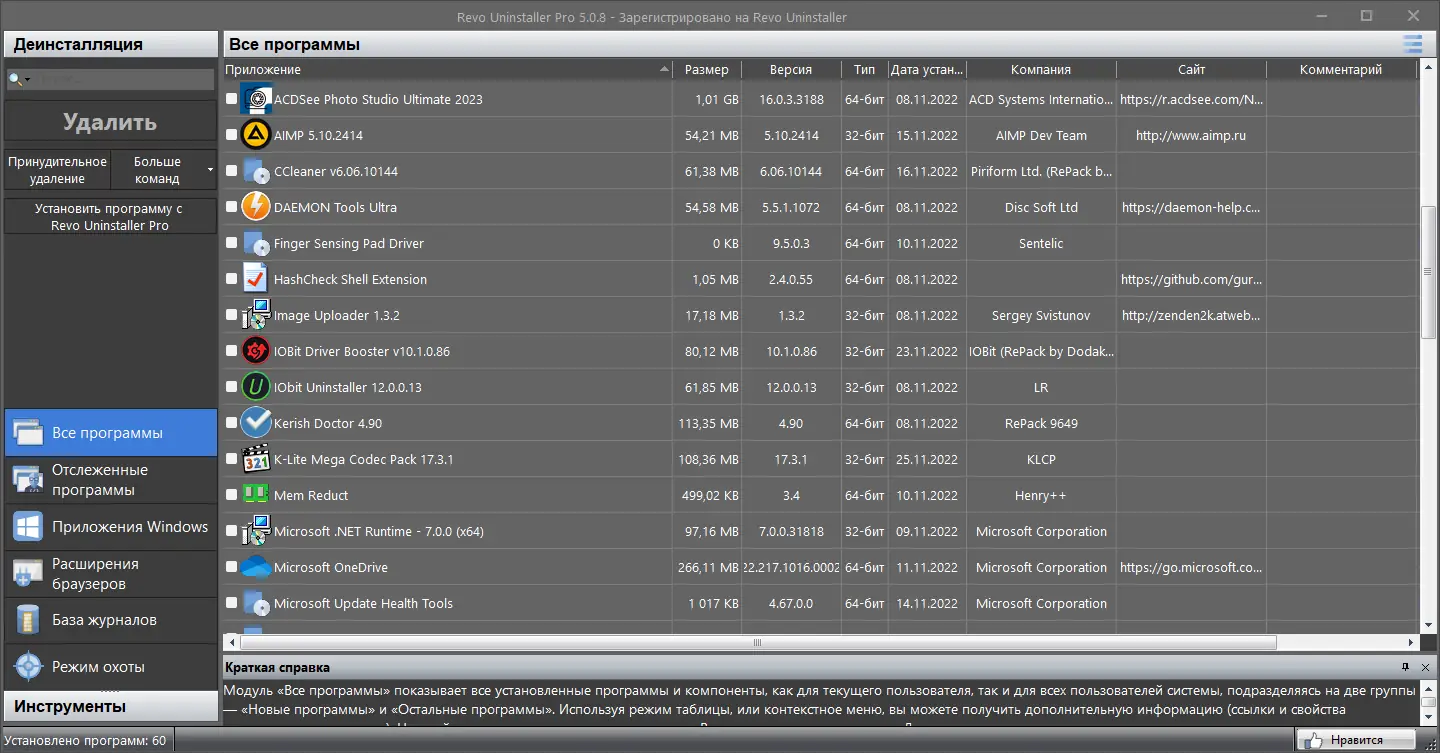
Task: Click the Дата устан... column header
Action: [x=928, y=70]
